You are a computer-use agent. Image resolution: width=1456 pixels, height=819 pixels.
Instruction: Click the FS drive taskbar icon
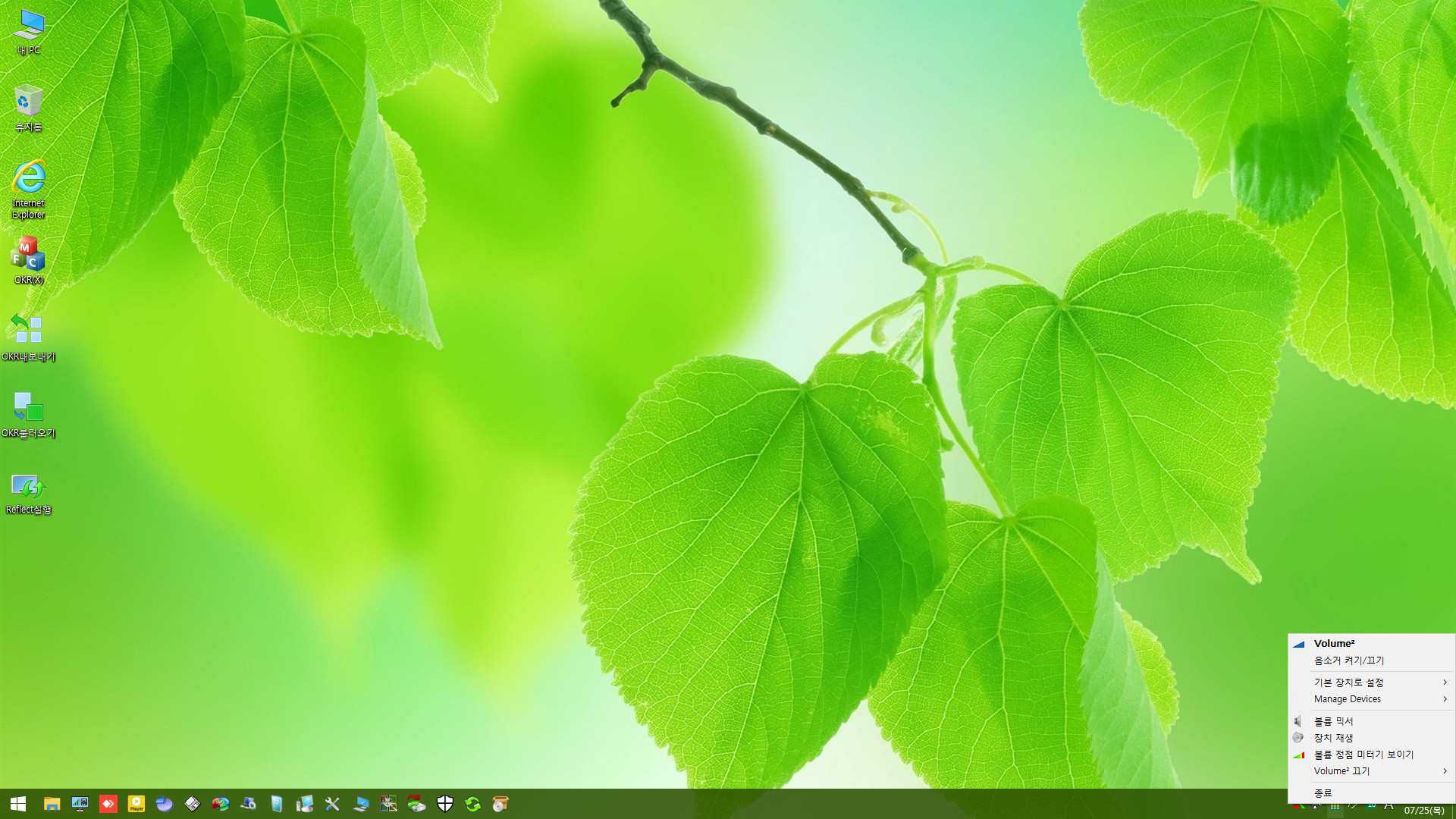(416, 804)
